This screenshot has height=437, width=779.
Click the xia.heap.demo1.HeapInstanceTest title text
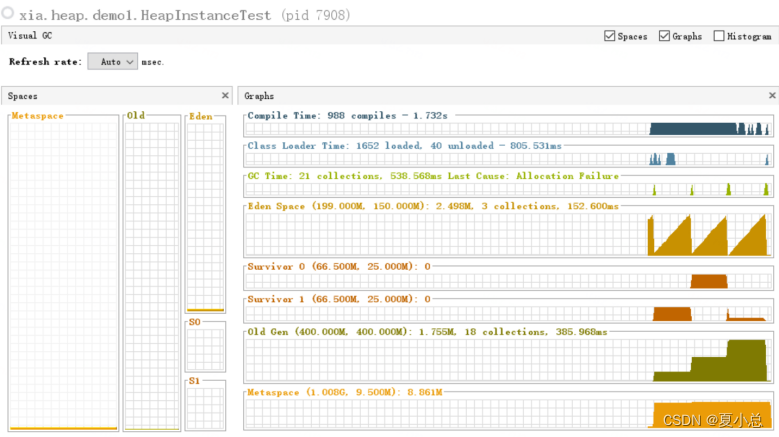[x=145, y=15]
